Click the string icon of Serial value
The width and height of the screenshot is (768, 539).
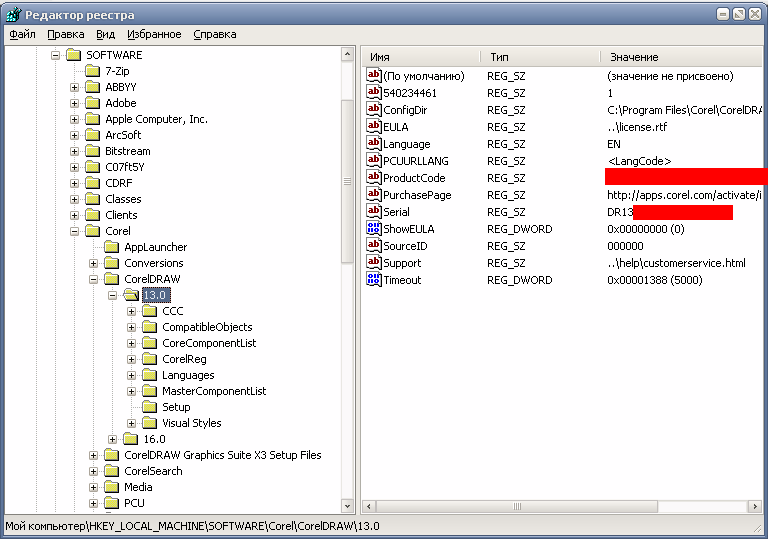pos(374,211)
